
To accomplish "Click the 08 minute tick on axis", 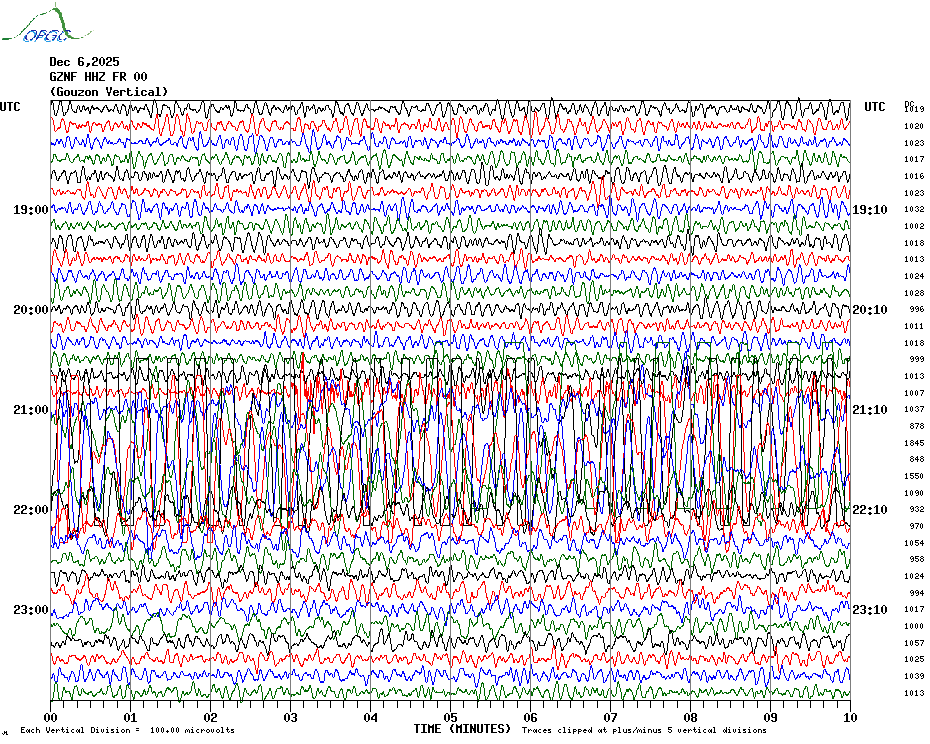I will 690,717.
